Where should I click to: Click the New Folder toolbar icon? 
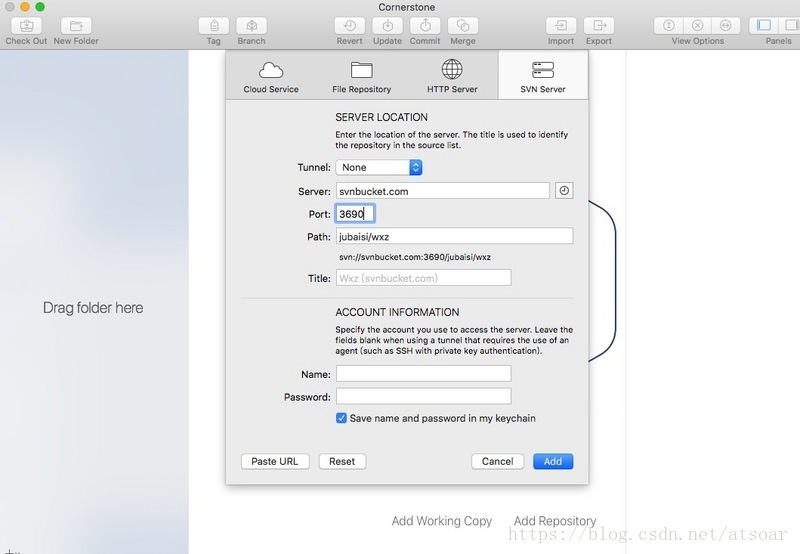[x=76, y=25]
